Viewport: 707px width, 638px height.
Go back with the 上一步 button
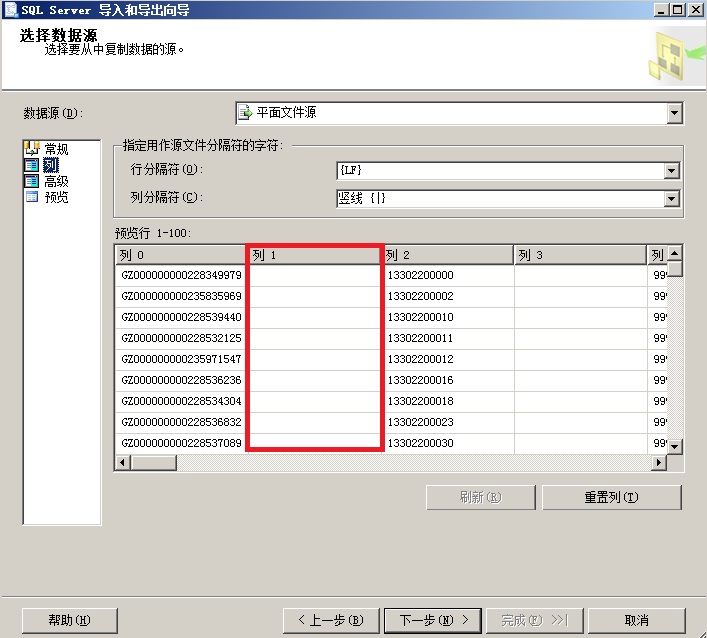[x=330, y=620]
